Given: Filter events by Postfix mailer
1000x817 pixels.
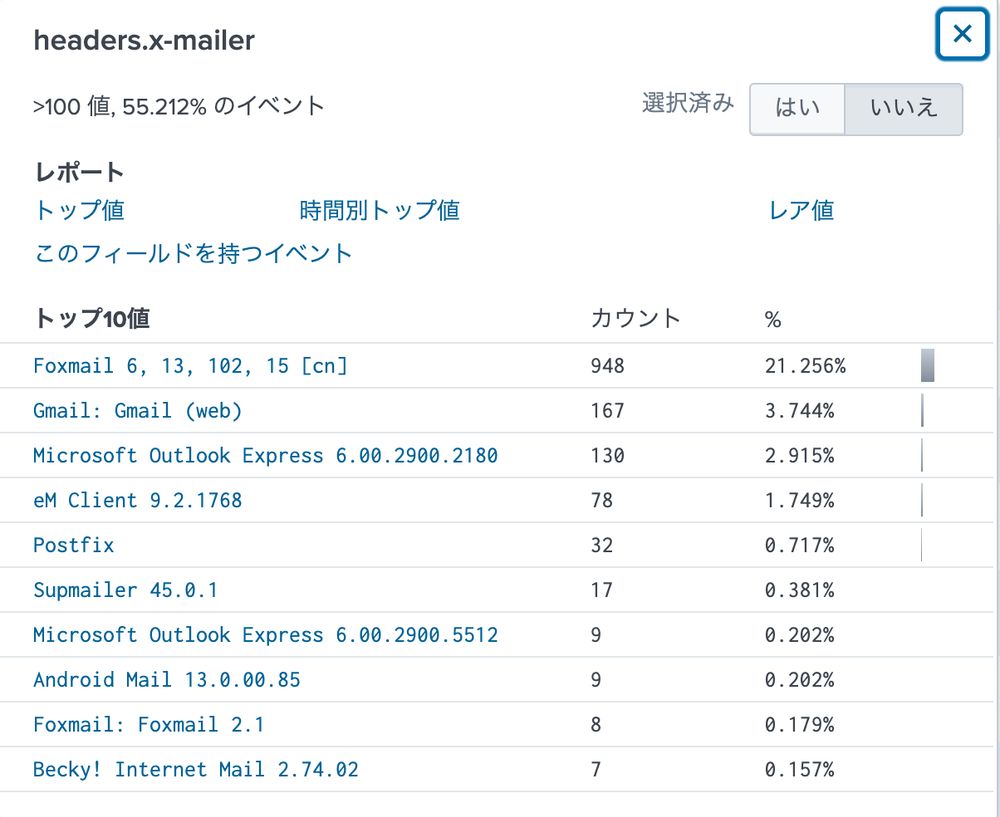Looking at the screenshot, I should click(x=73, y=545).
